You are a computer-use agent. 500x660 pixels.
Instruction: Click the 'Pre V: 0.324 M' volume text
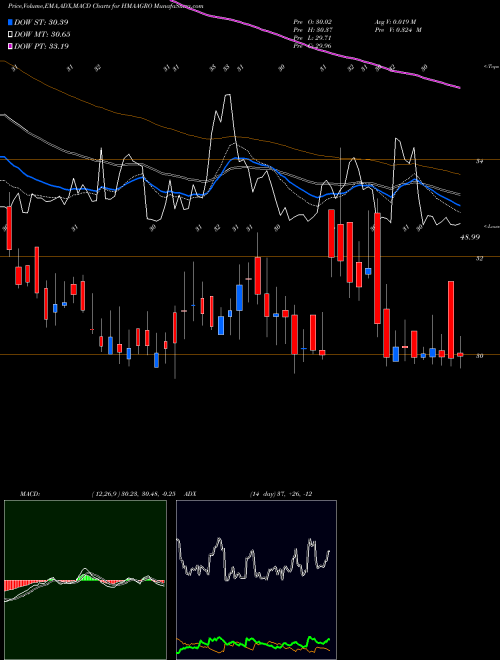pyautogui.click(x=398, y=30)
